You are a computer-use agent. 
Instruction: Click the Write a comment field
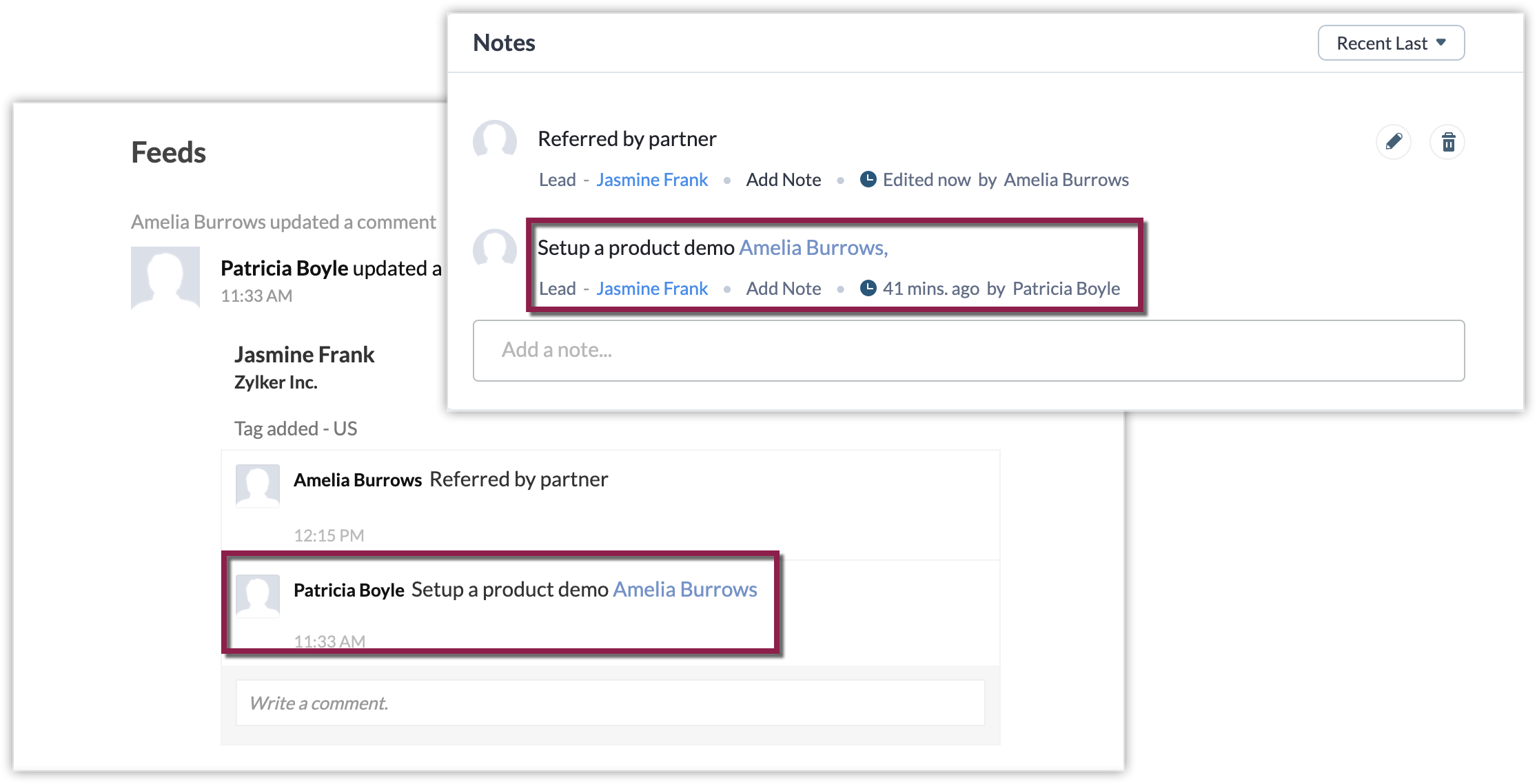point(609,703)
